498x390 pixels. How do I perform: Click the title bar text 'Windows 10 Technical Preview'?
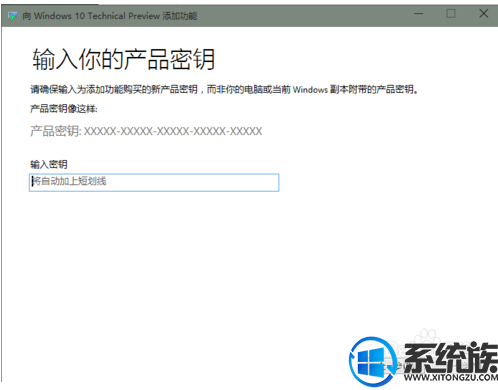click(x=97, y=16)
